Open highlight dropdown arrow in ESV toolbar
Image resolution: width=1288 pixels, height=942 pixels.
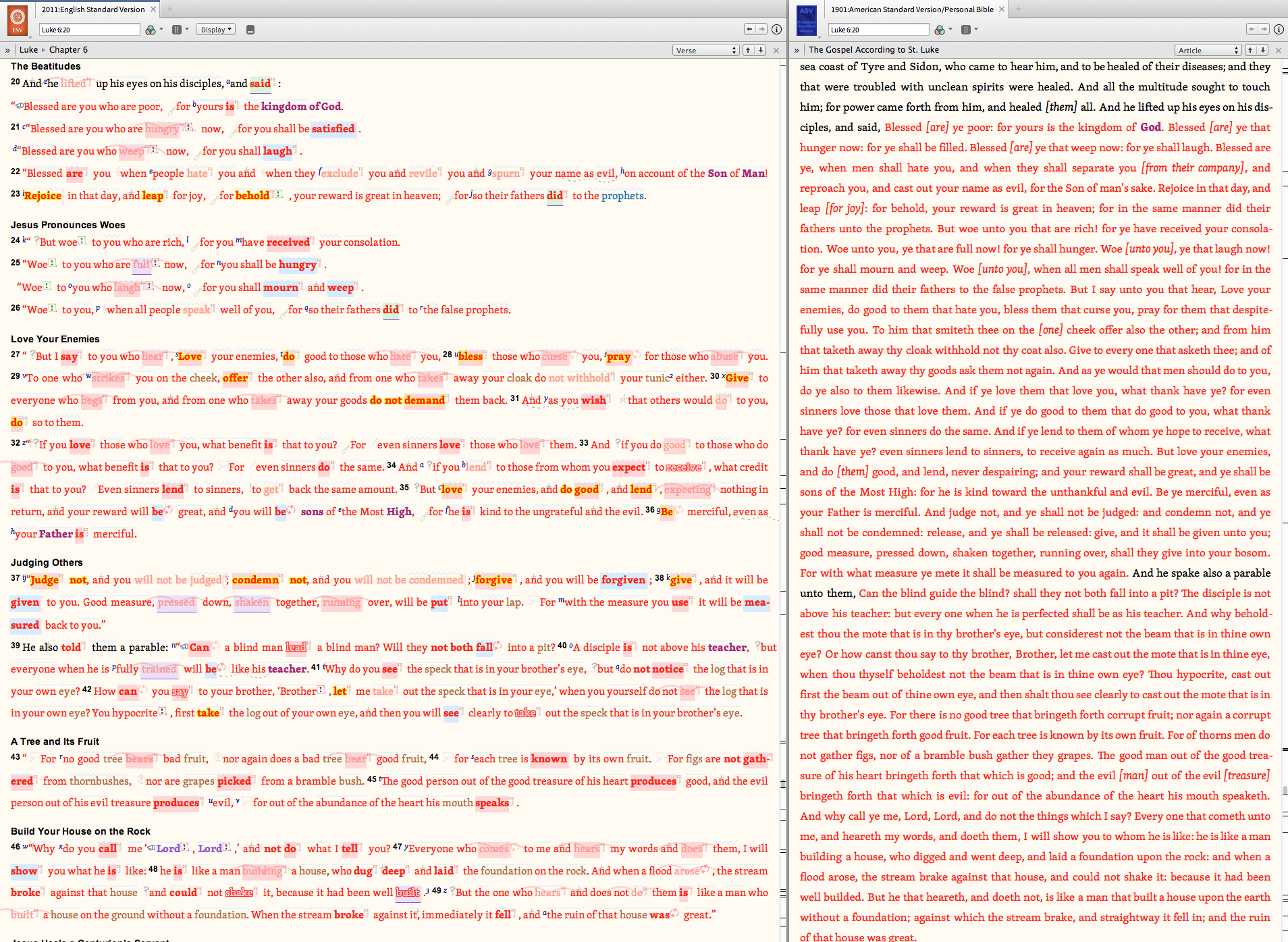(161, 30)
